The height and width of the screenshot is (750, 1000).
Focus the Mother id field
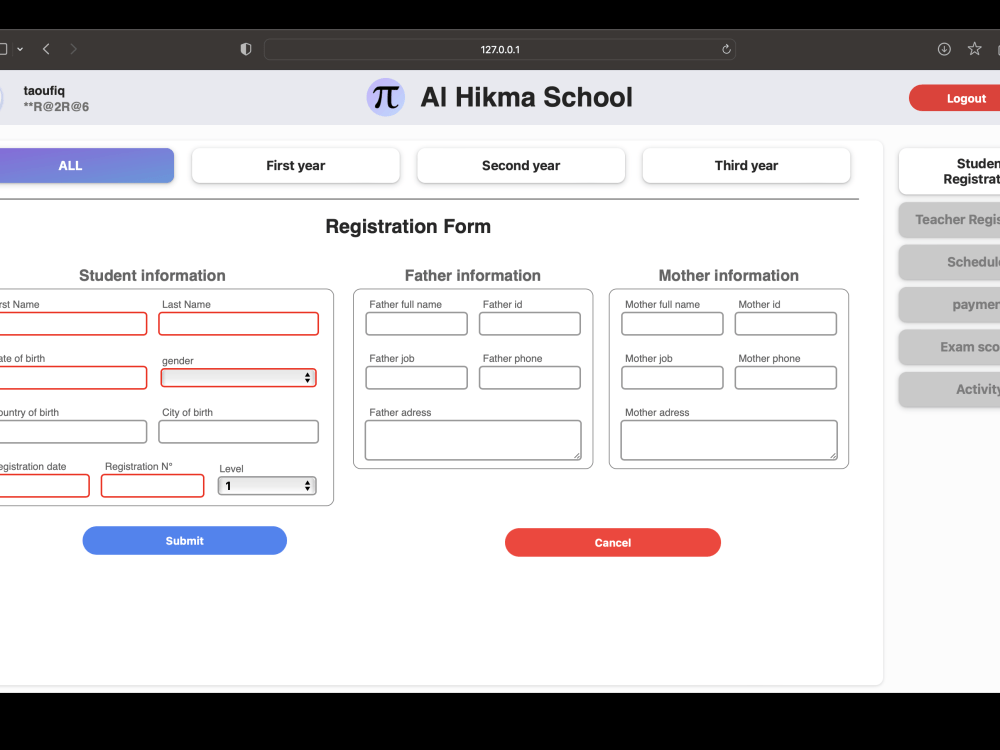[786, 324]
